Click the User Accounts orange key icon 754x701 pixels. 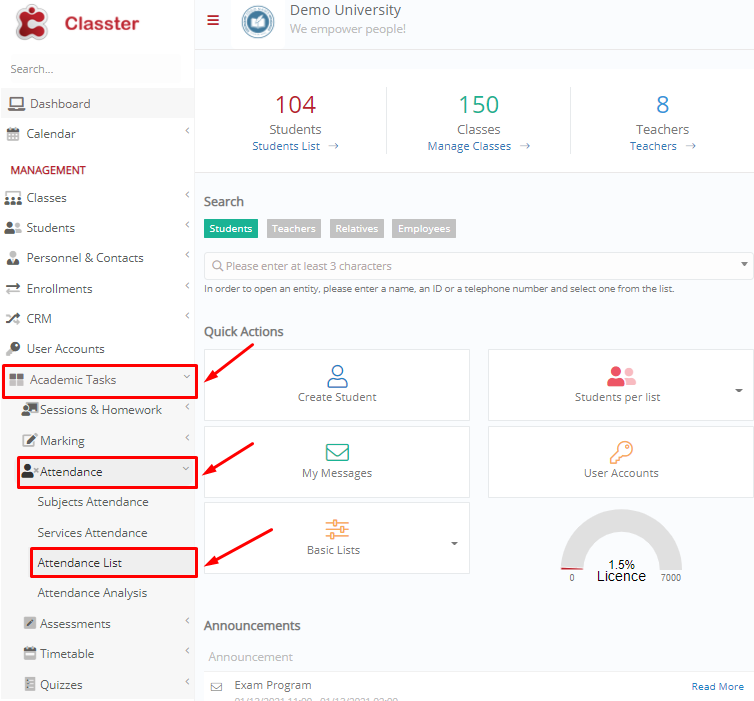[621, 452]
